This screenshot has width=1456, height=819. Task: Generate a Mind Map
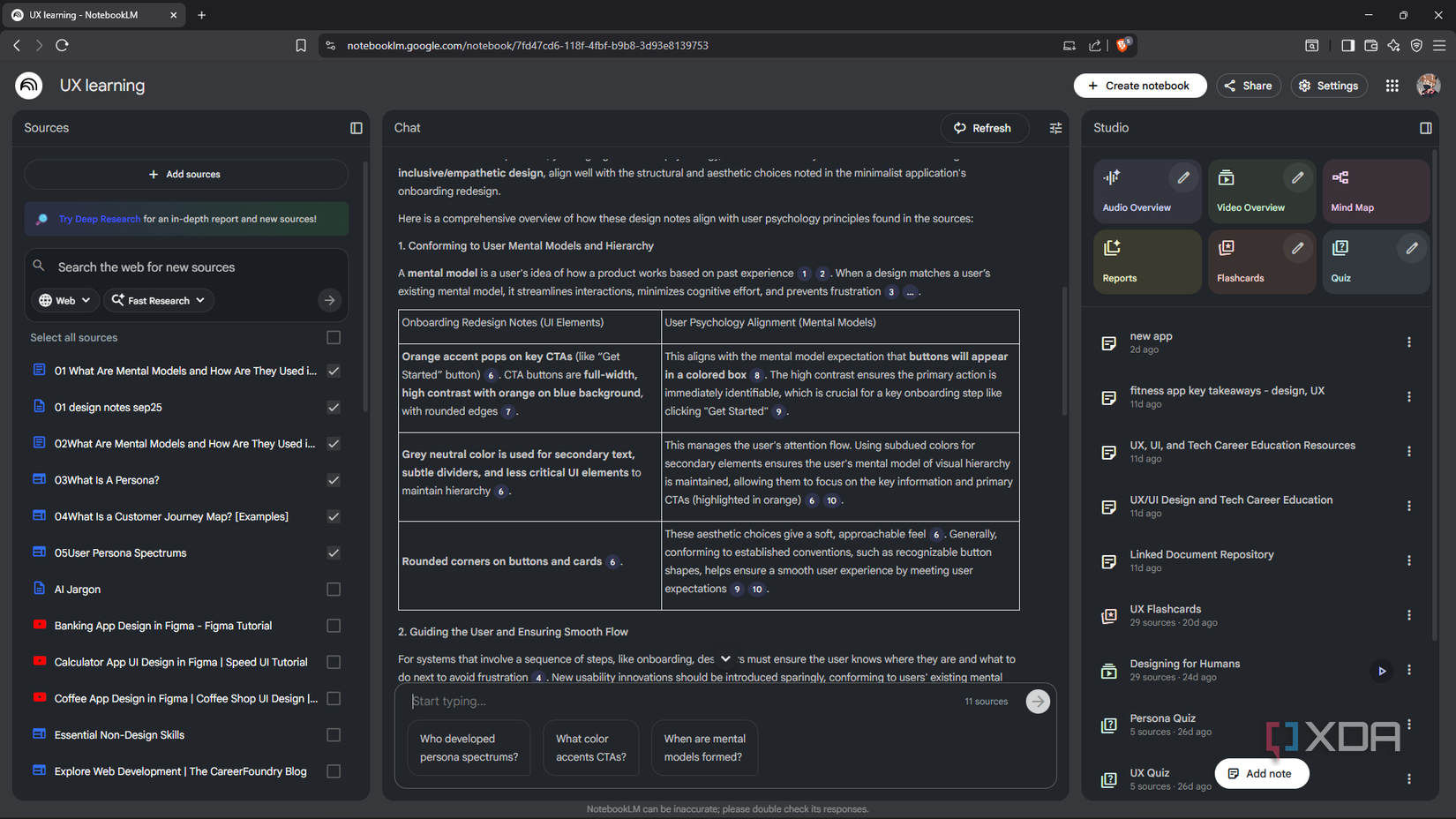[x=1376, y=192]
